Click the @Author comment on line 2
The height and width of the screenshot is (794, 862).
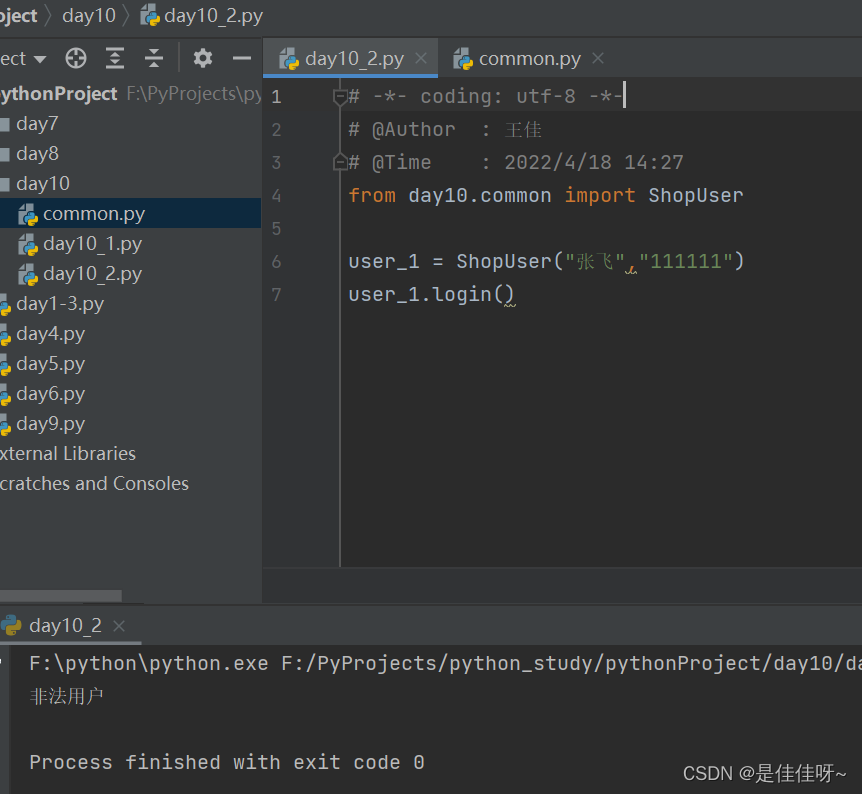click(x=445, y=130)
